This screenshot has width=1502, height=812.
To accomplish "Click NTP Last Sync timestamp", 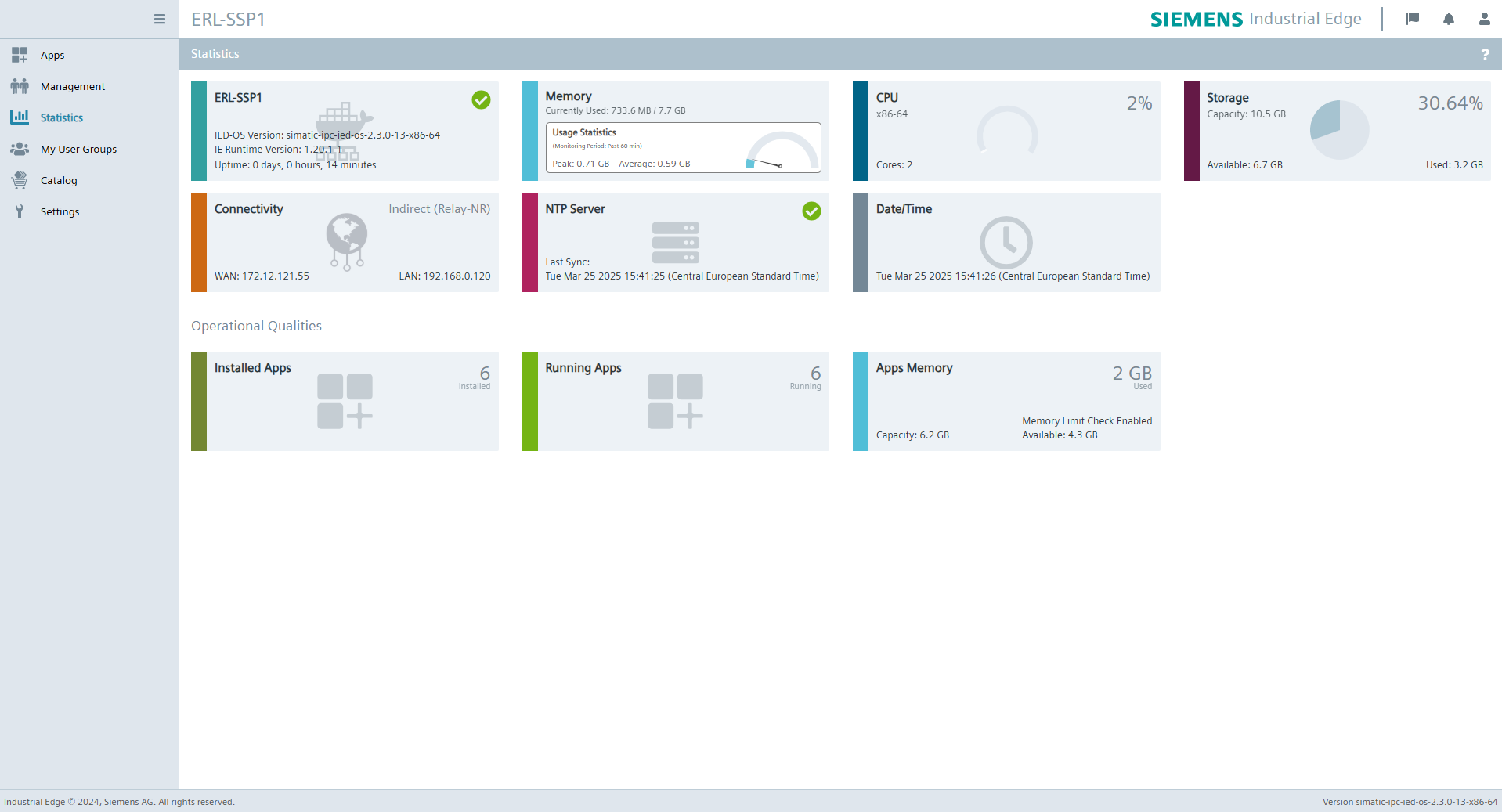I will pos(682,276).
